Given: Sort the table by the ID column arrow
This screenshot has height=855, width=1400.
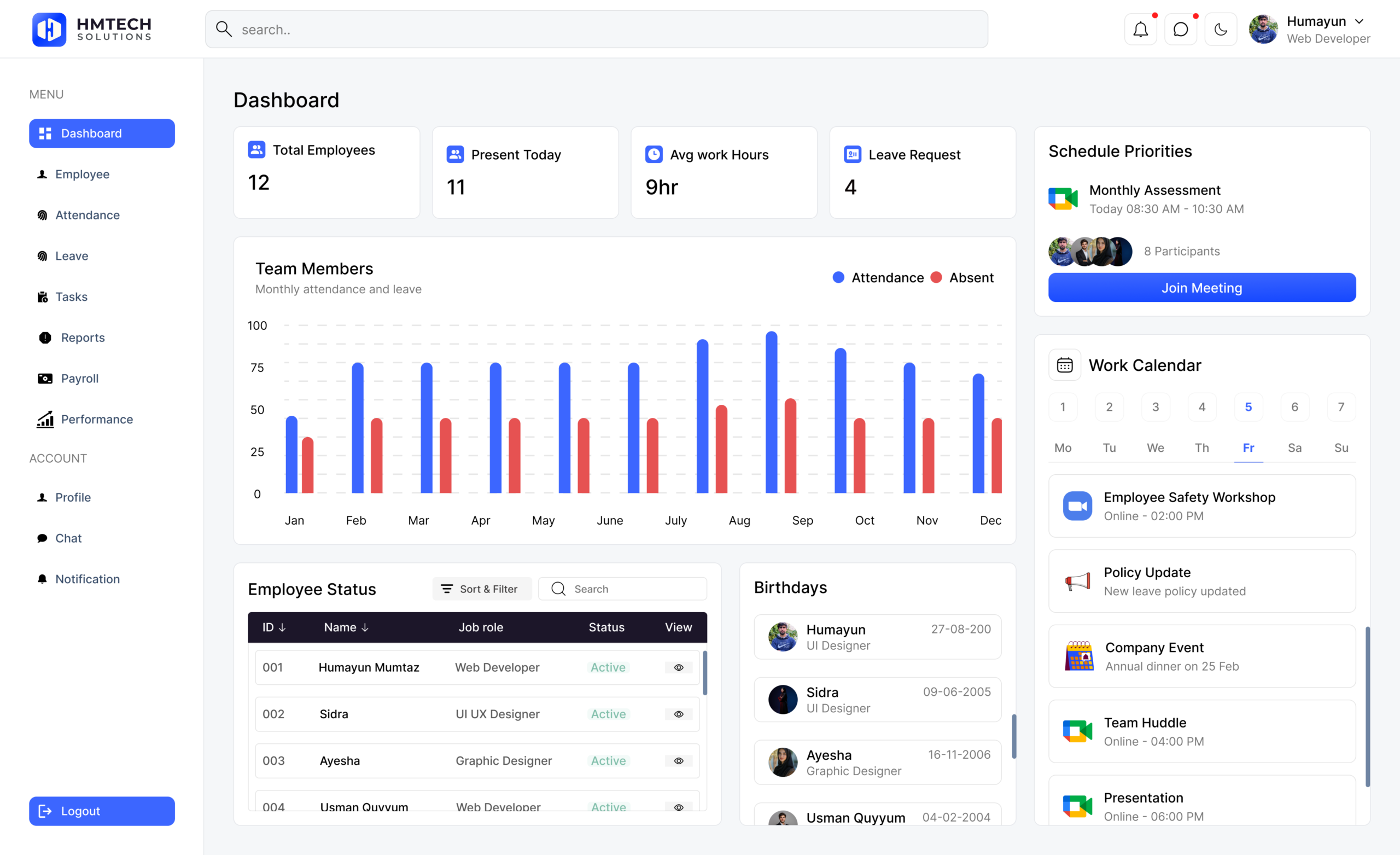Looking at the screenshot, I should (282, 627).
